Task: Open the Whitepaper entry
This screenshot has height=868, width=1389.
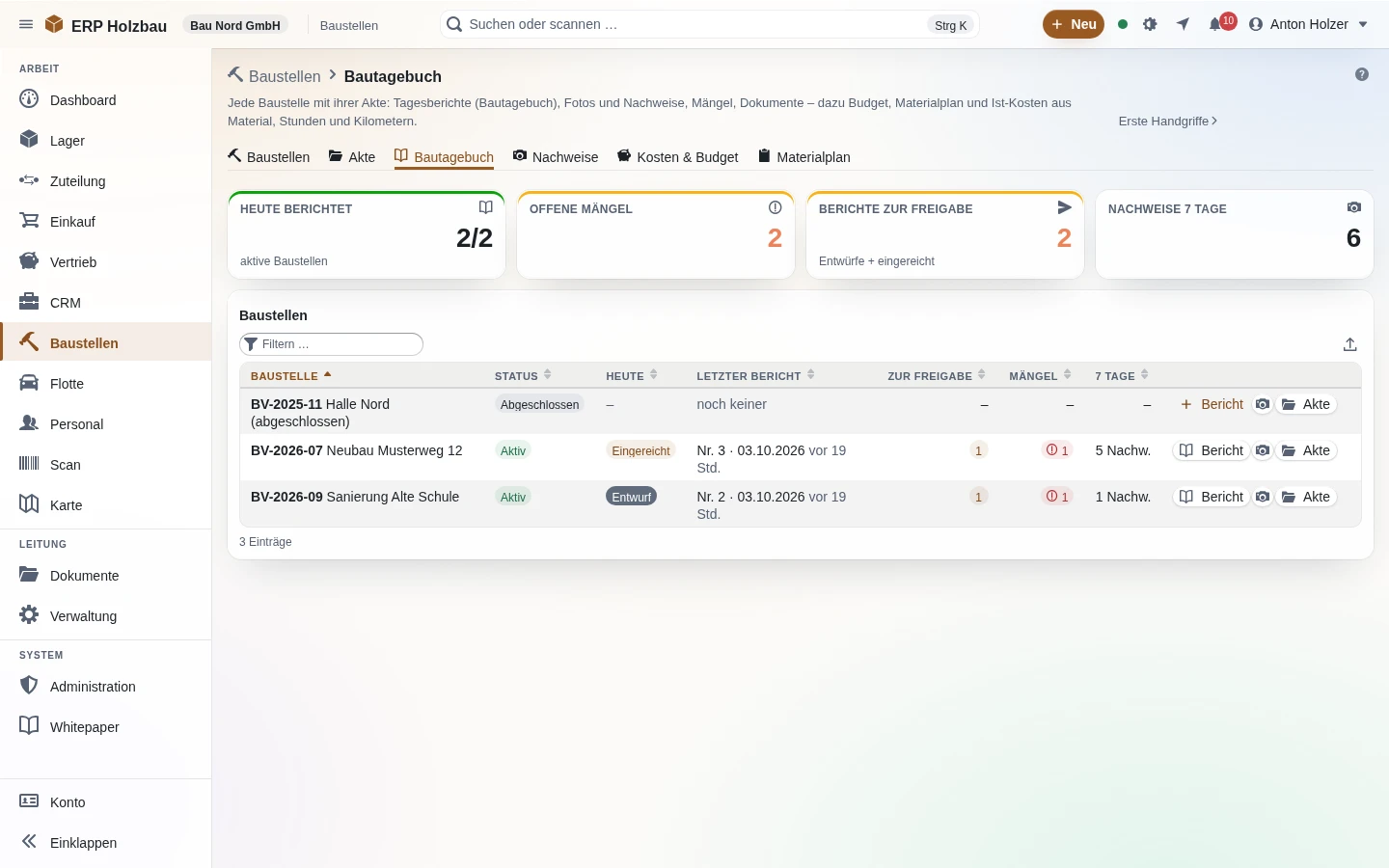Action: [106, 726]
